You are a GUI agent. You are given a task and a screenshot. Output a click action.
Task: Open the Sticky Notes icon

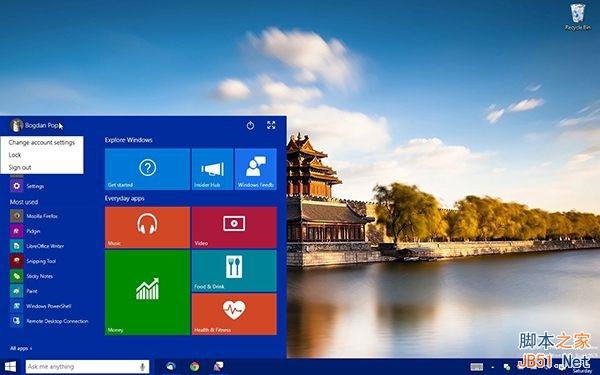[x=16, y=276]
